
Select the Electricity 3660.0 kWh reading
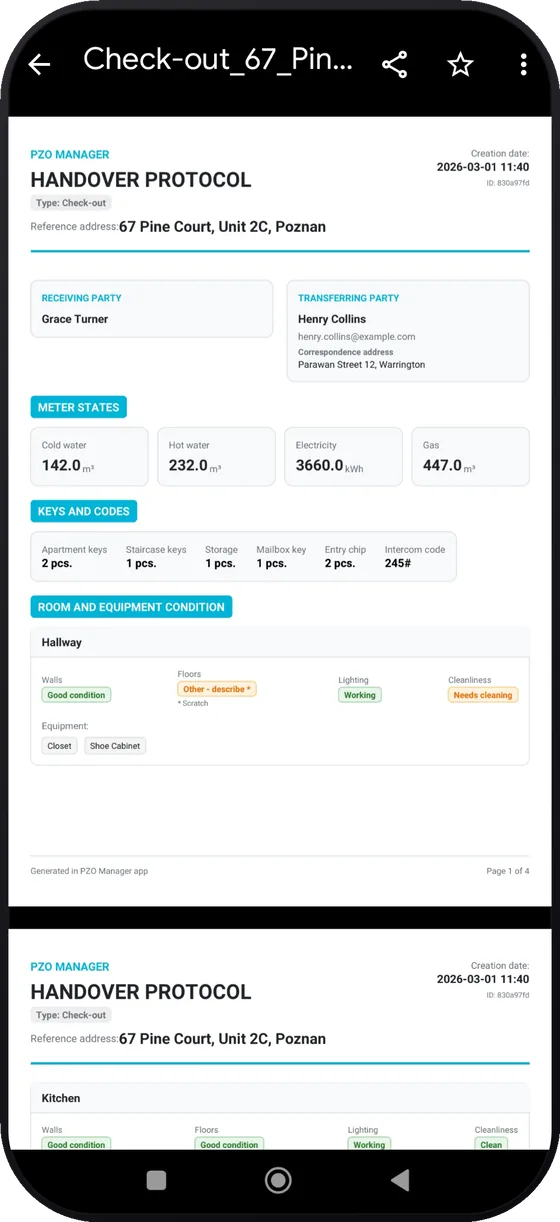click(x=343, y=457)
